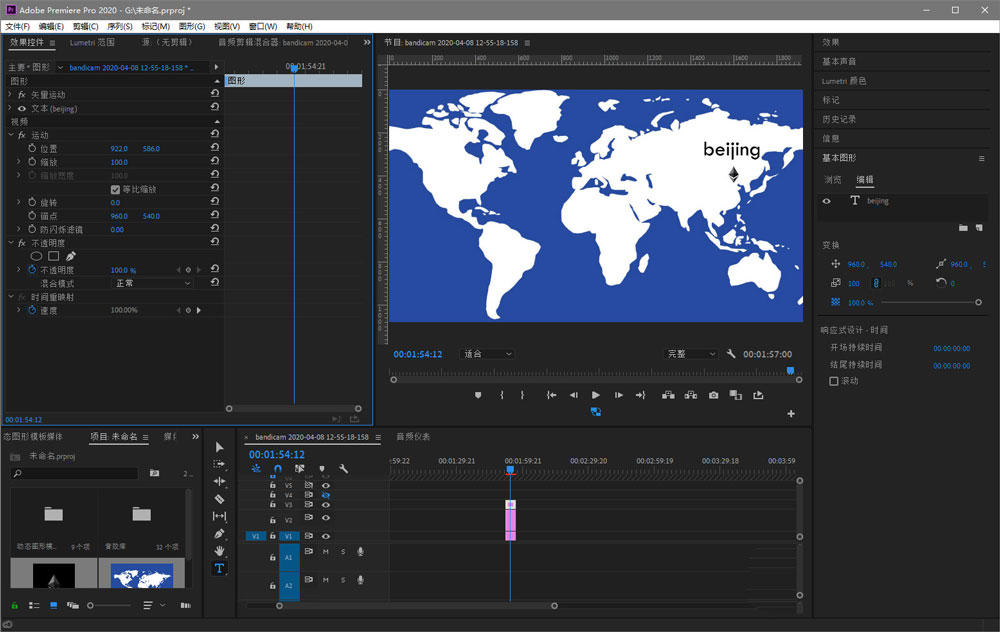This screenshot has width=1000, height=632.
Task: Switch to the Lumetri 范围 tab
Action: (x=92, y=43)
